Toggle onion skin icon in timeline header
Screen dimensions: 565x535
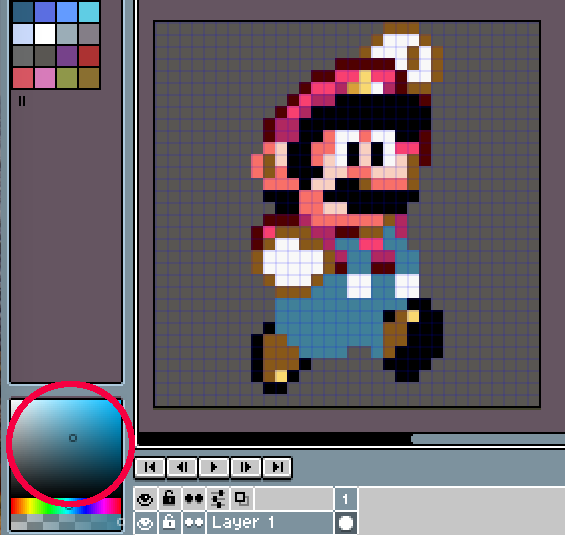(242, 499)
